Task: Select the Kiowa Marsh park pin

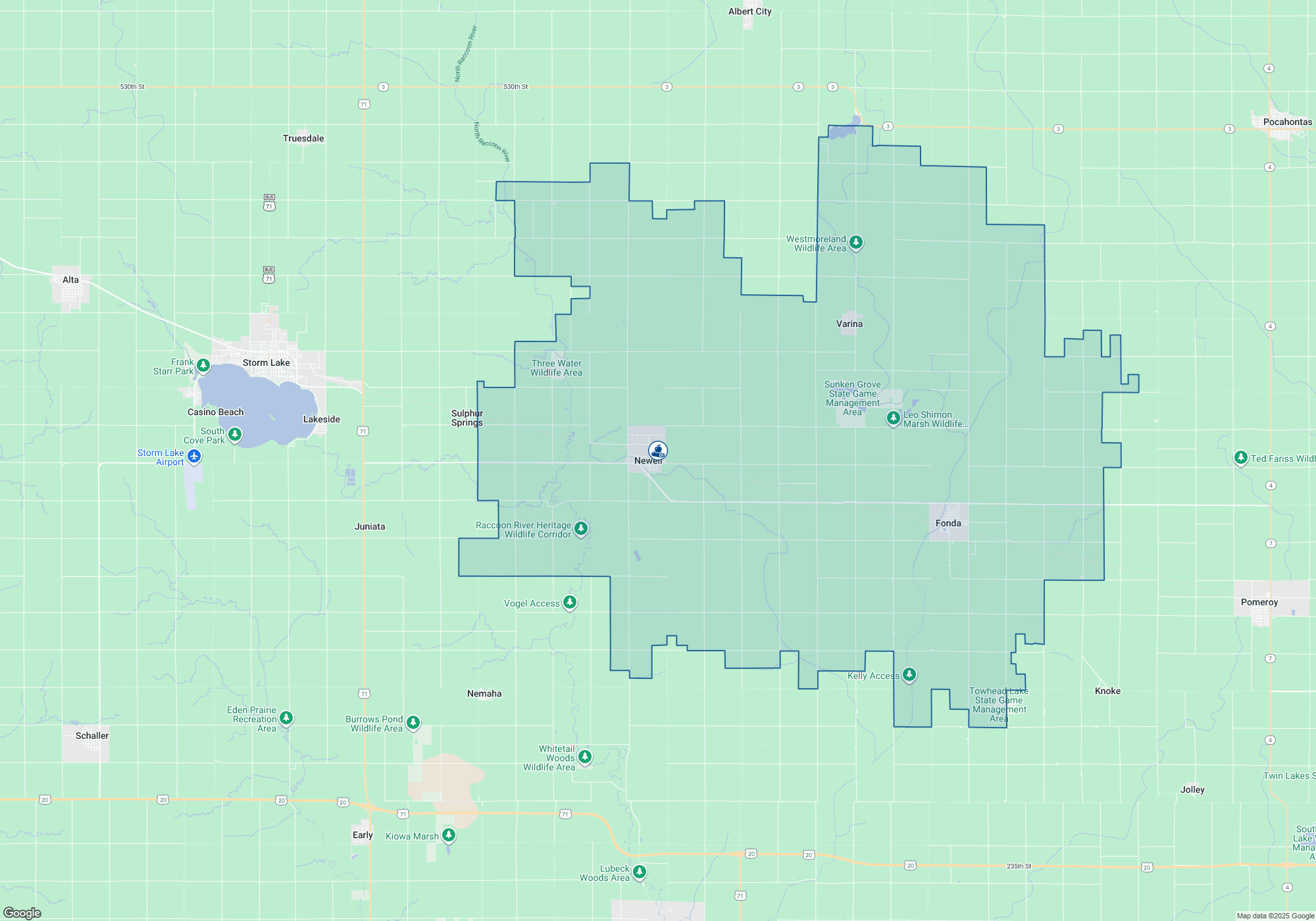Action: 449,835
